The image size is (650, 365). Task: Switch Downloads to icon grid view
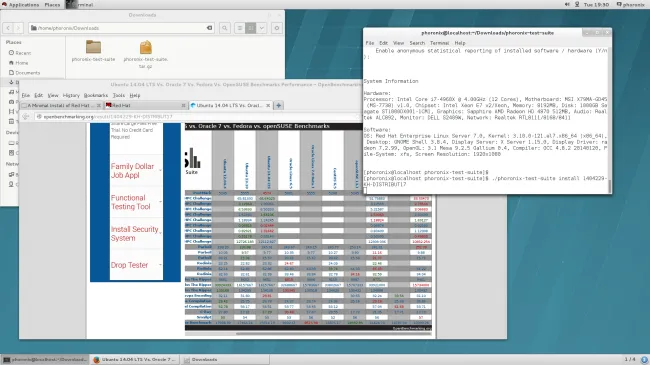coord(250,28)
